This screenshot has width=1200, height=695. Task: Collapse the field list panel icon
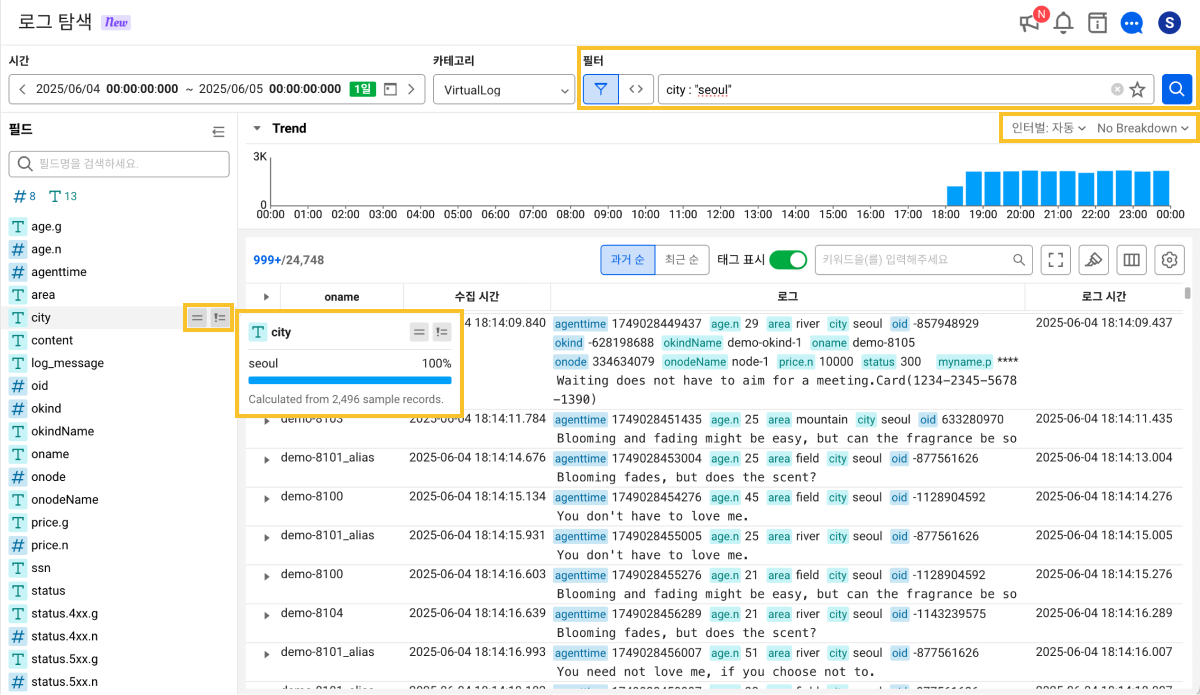tap(218, 131)
